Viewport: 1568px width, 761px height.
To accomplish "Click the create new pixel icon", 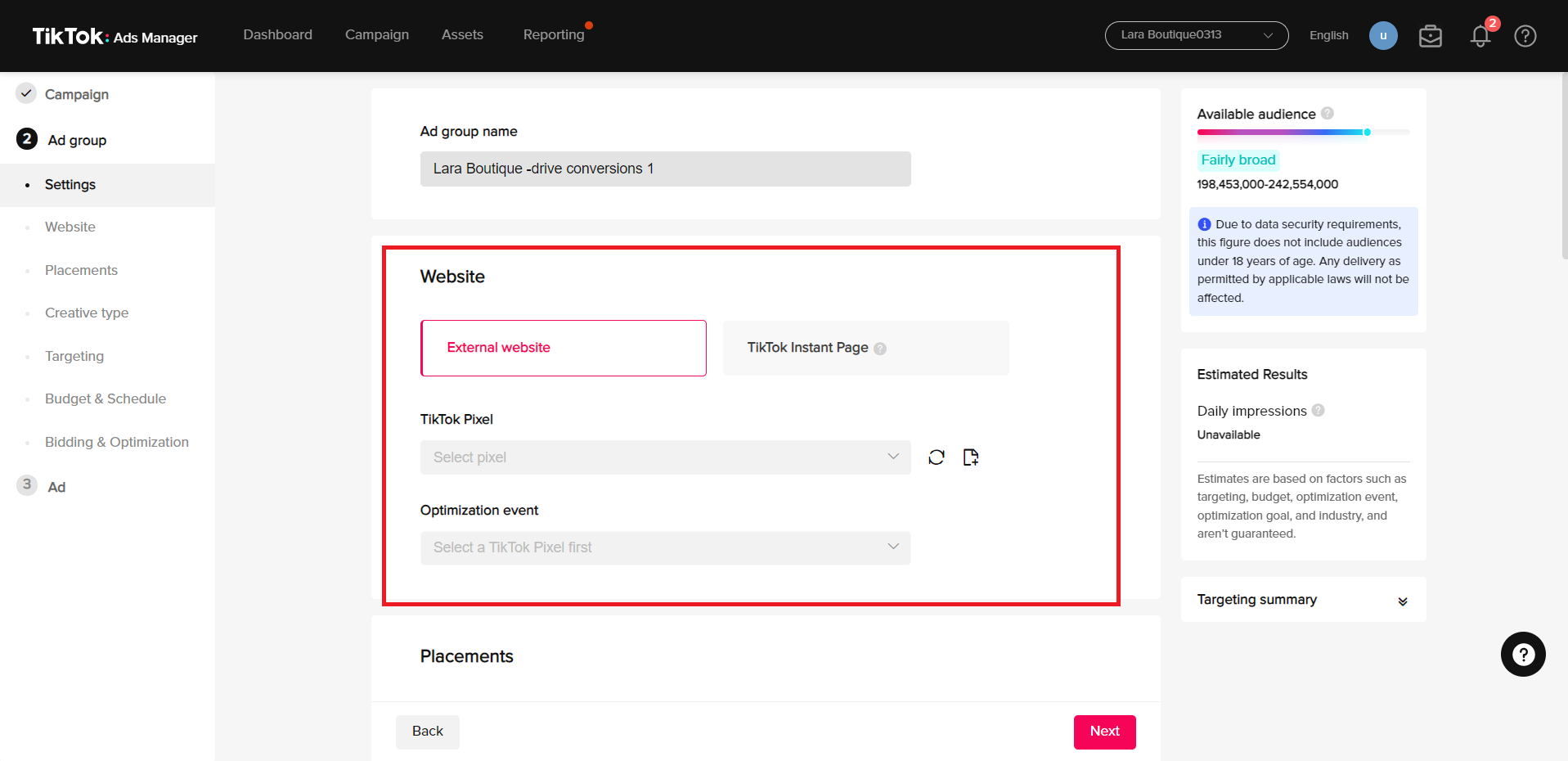I will (971, 457).
